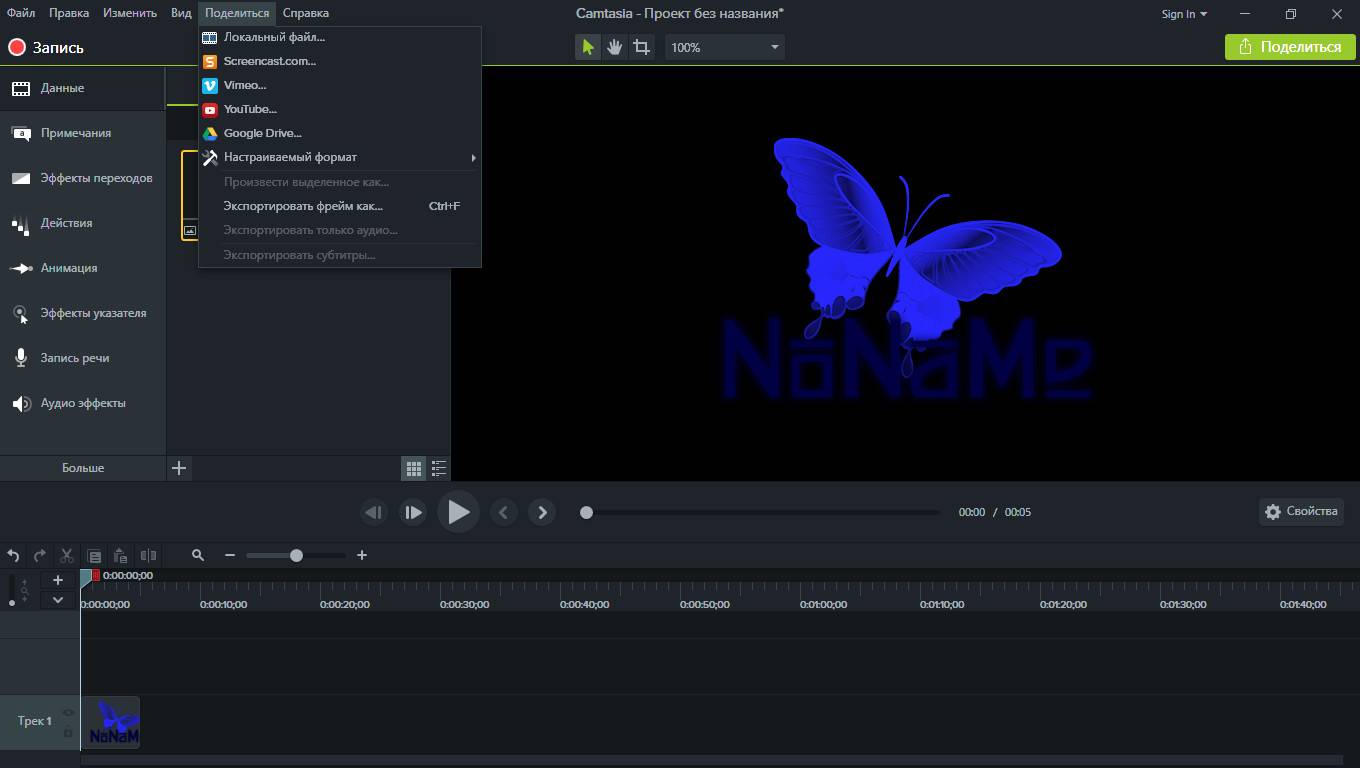Select the NoNaMe clip on Трек 1
1360x768 pixels.
110,722
